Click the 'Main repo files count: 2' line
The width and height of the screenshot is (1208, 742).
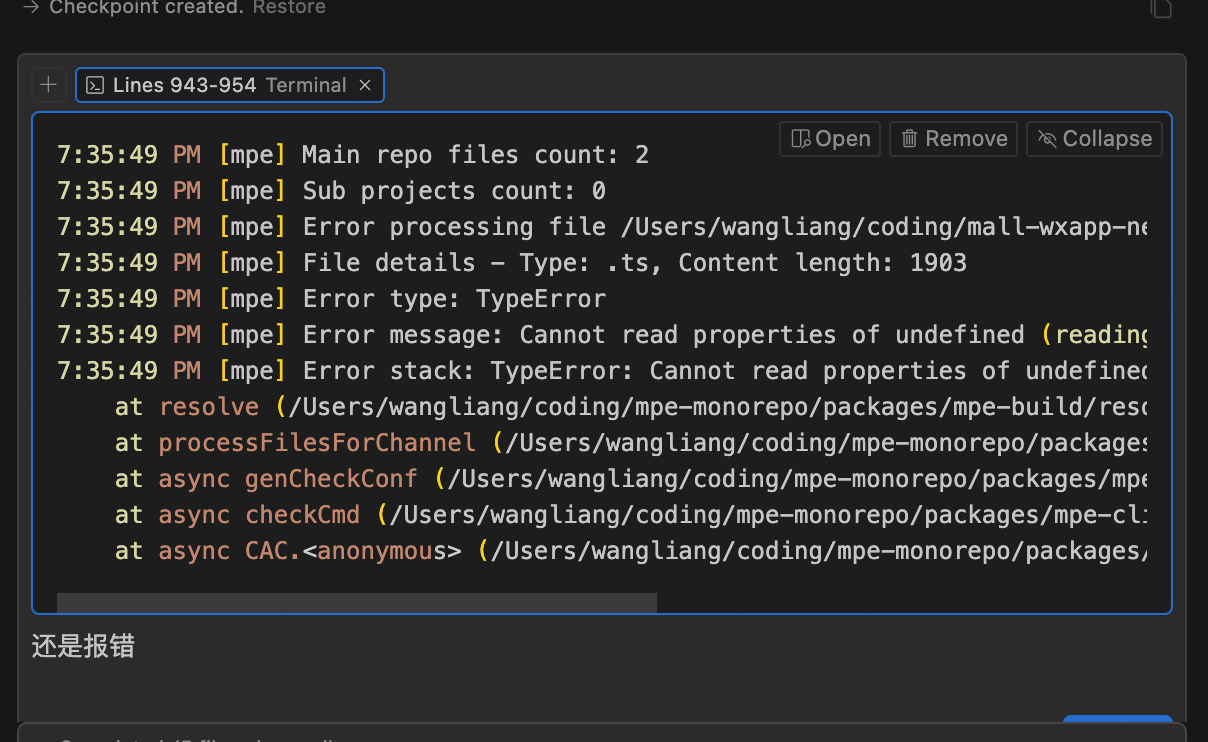pos(475,155)
